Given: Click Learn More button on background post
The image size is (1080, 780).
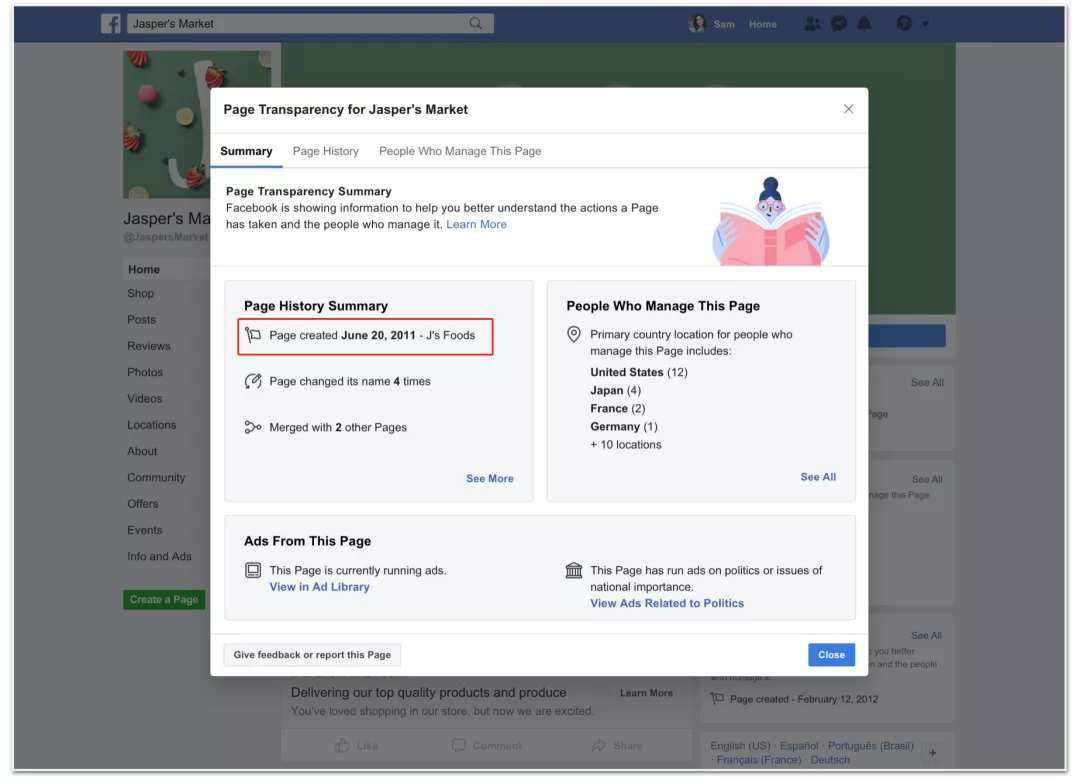Looking at the screenshot, I should pos(646,693).
